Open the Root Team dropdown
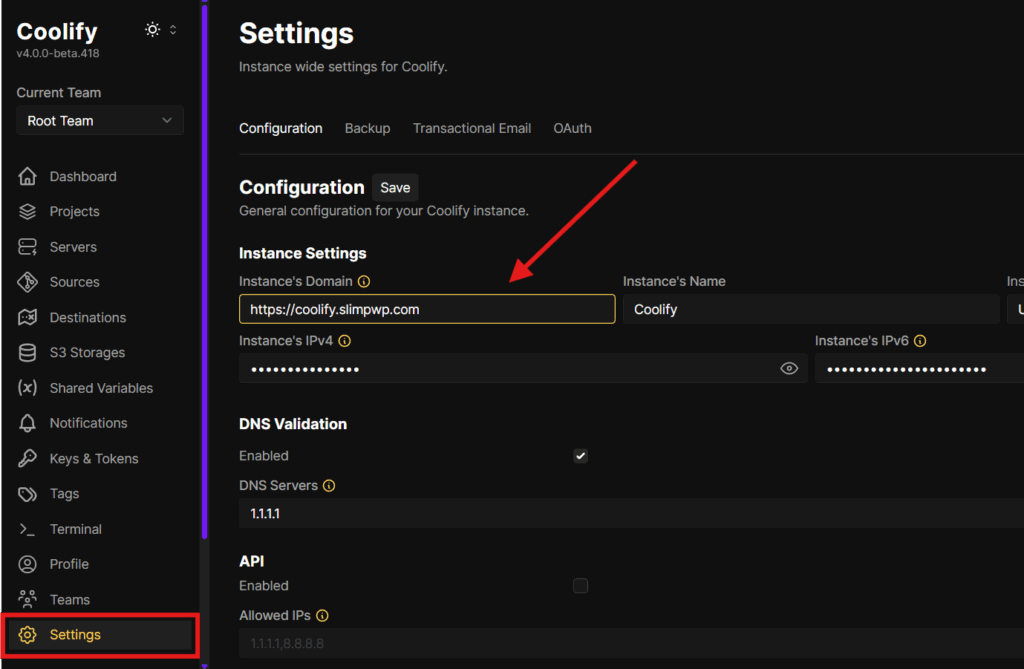The image size is (1024, 669). pyautogui.click(x=100, y=121)
